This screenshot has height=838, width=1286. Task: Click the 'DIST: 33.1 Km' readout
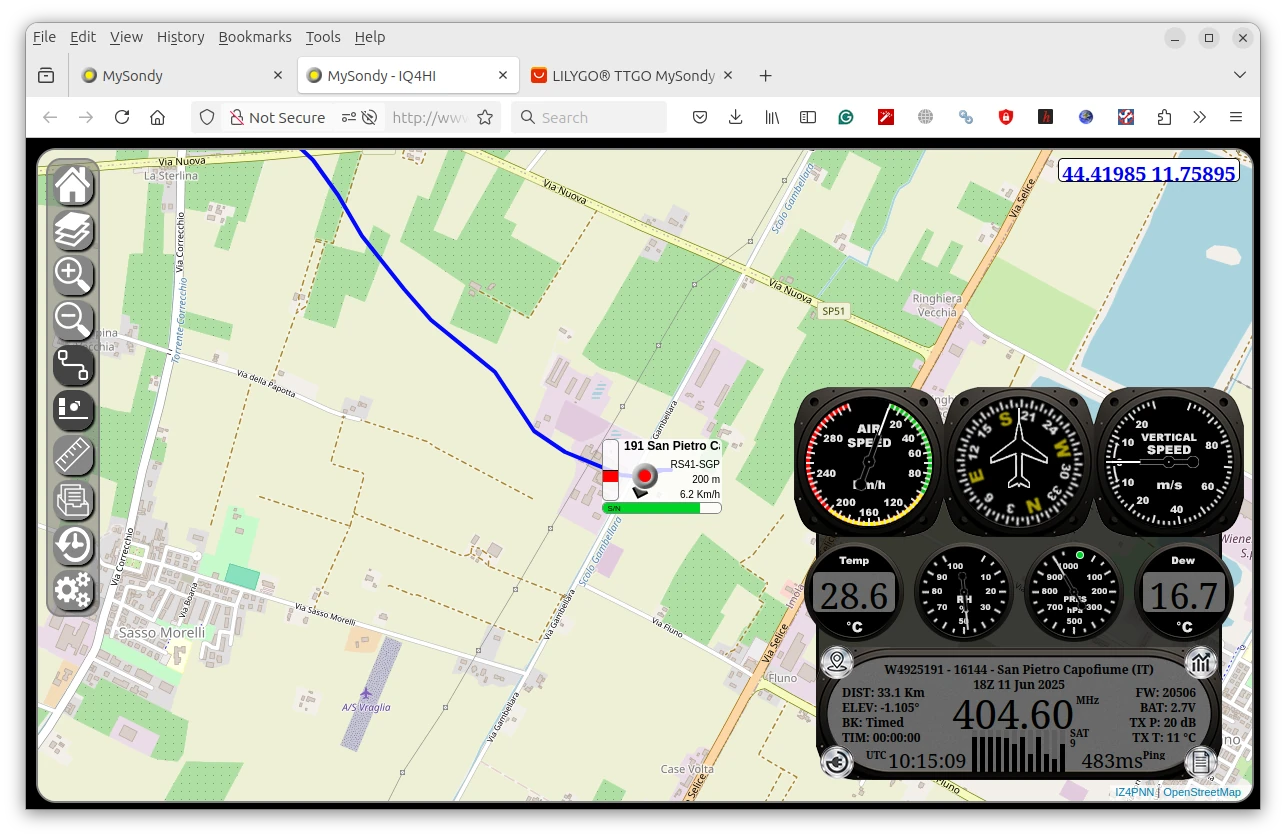[883, 693]
